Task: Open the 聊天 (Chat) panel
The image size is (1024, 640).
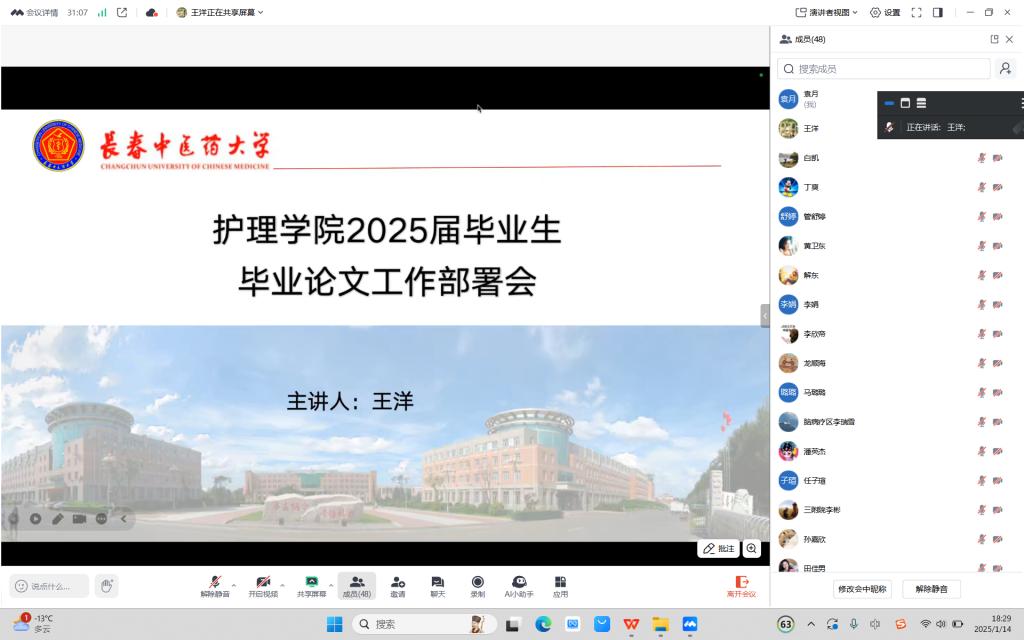Action: [x=437, y=585]
